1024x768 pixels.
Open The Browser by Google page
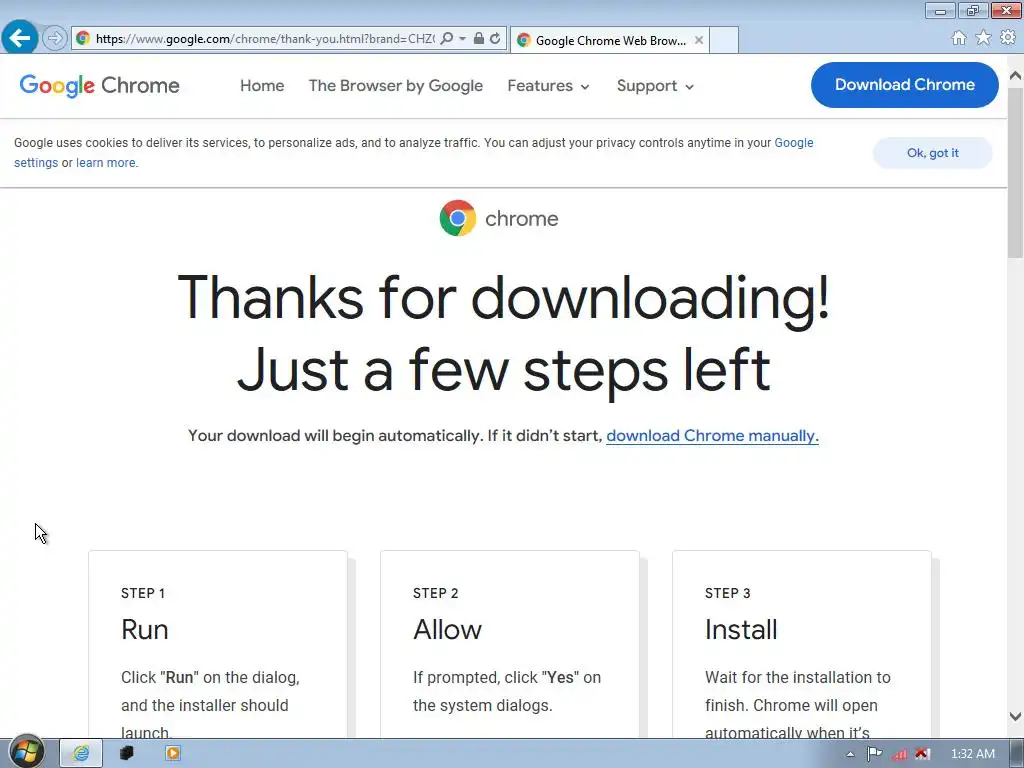396,86
